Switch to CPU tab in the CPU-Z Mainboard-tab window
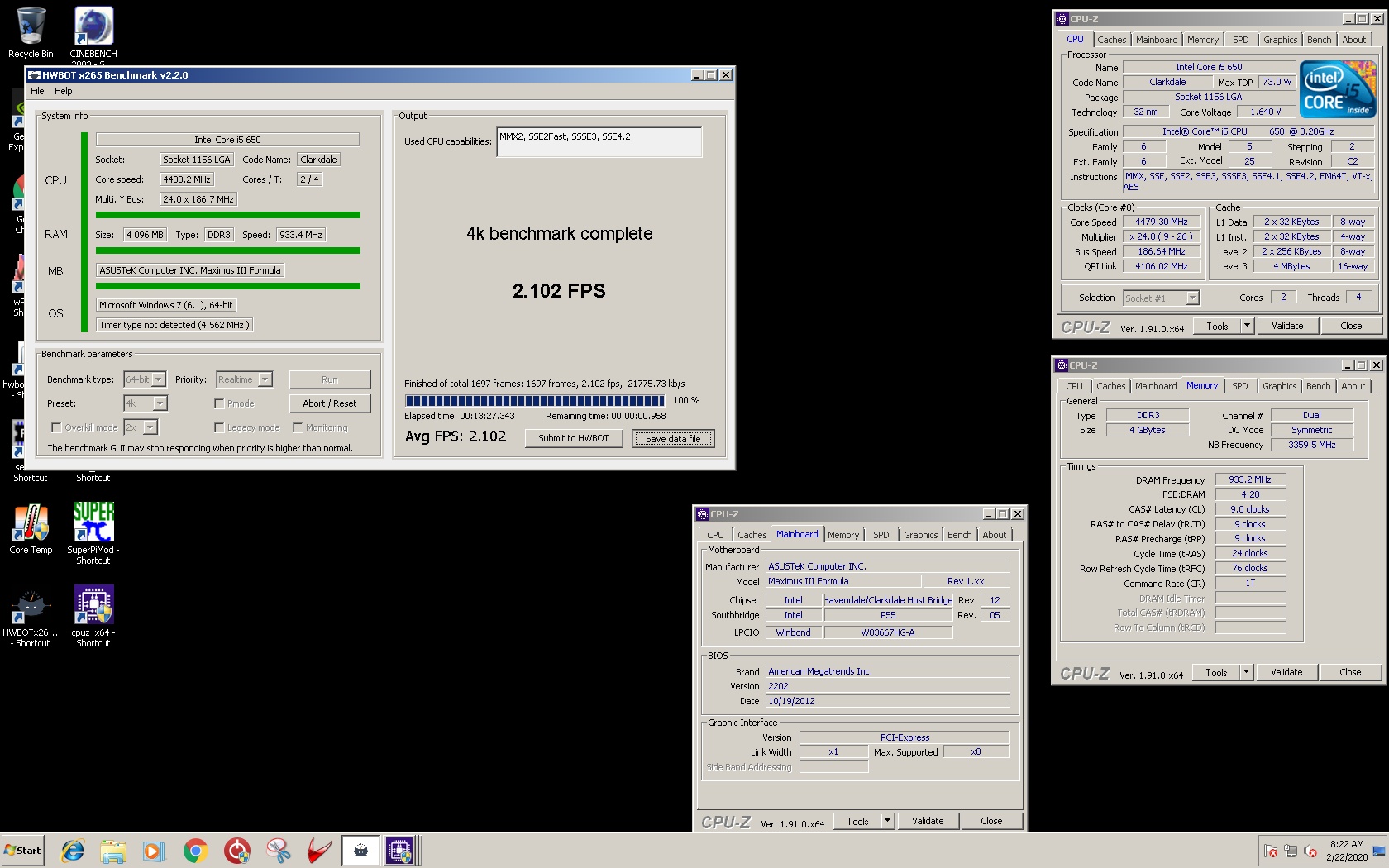The height and width of the screenshot is (868, 1389). tap(716, 535)
